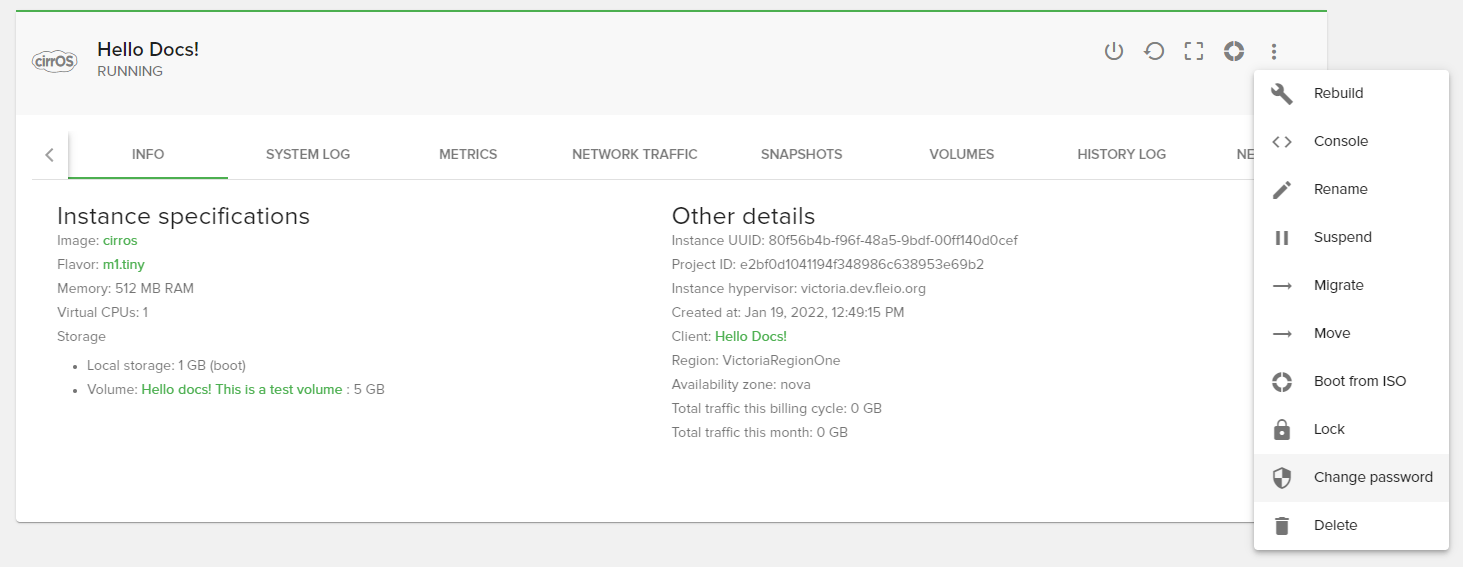Toggle the three-dot more actions menu
The width and height of the screenshot is (1463, 567).
1274,51
